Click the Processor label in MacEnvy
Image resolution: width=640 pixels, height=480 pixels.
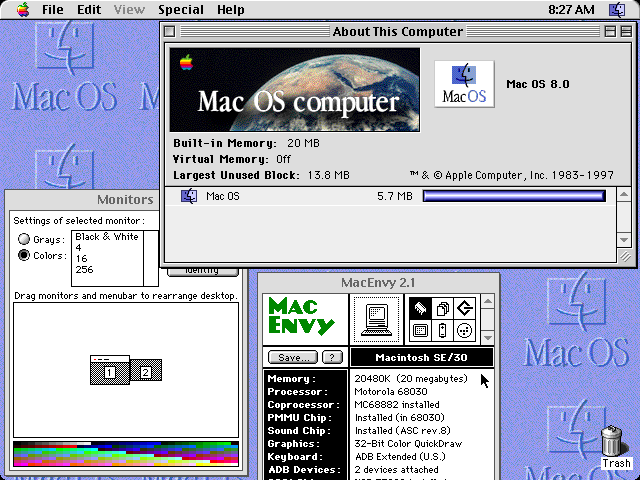click(x=298, y=392)
